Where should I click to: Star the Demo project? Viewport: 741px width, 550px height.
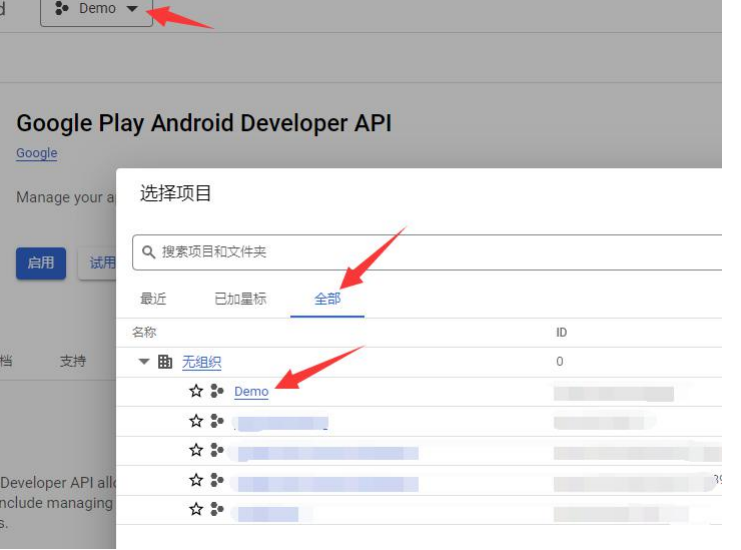click(x=196, y=391)
